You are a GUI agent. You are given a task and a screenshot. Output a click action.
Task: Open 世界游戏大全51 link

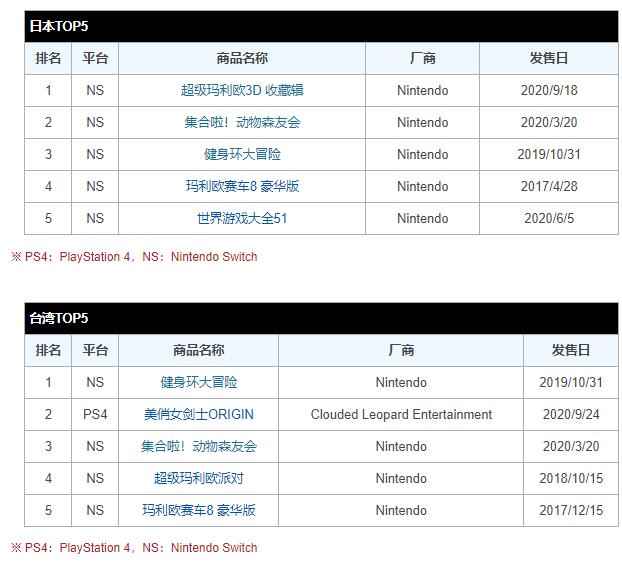[242, 218]
